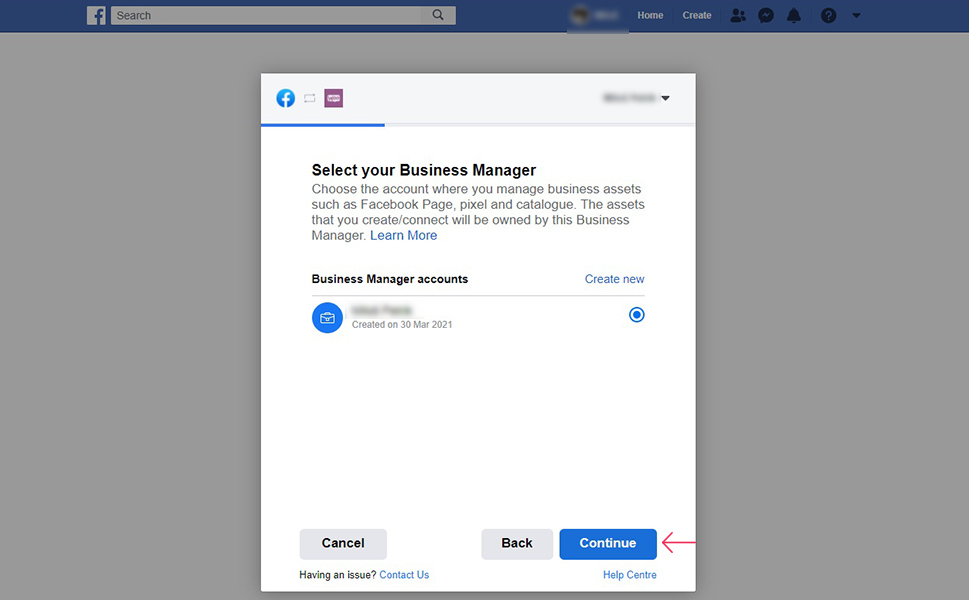This screenshot has width=969, height=600.
Task: Open the Contact Us link
Action: pos(404,575)
